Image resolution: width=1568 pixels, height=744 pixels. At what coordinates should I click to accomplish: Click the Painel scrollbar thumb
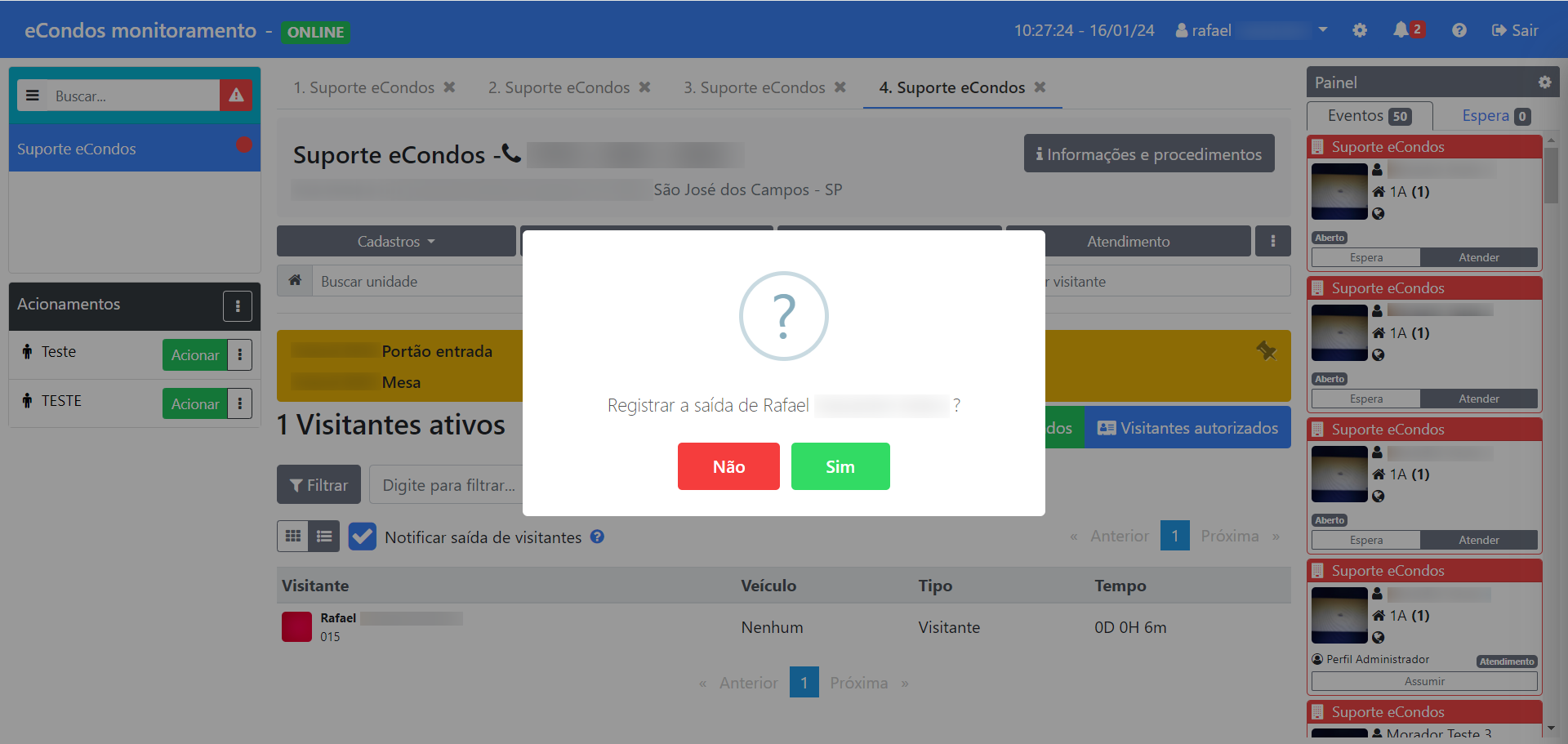1551,175
